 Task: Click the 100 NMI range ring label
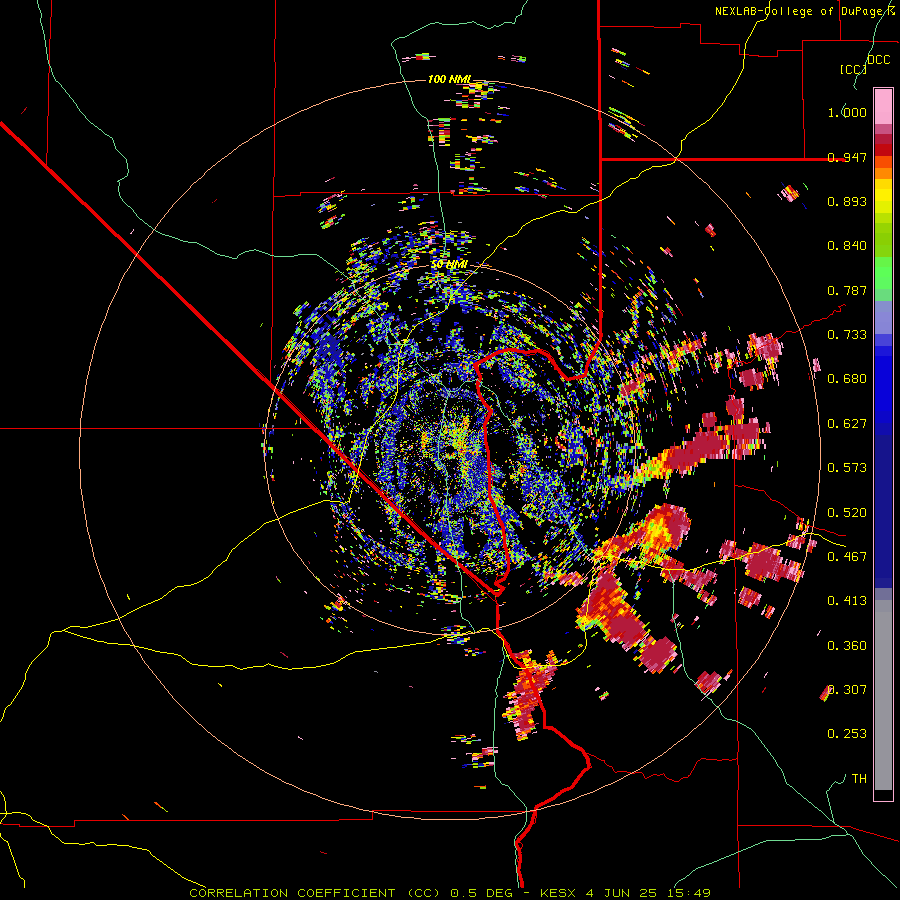450,79
